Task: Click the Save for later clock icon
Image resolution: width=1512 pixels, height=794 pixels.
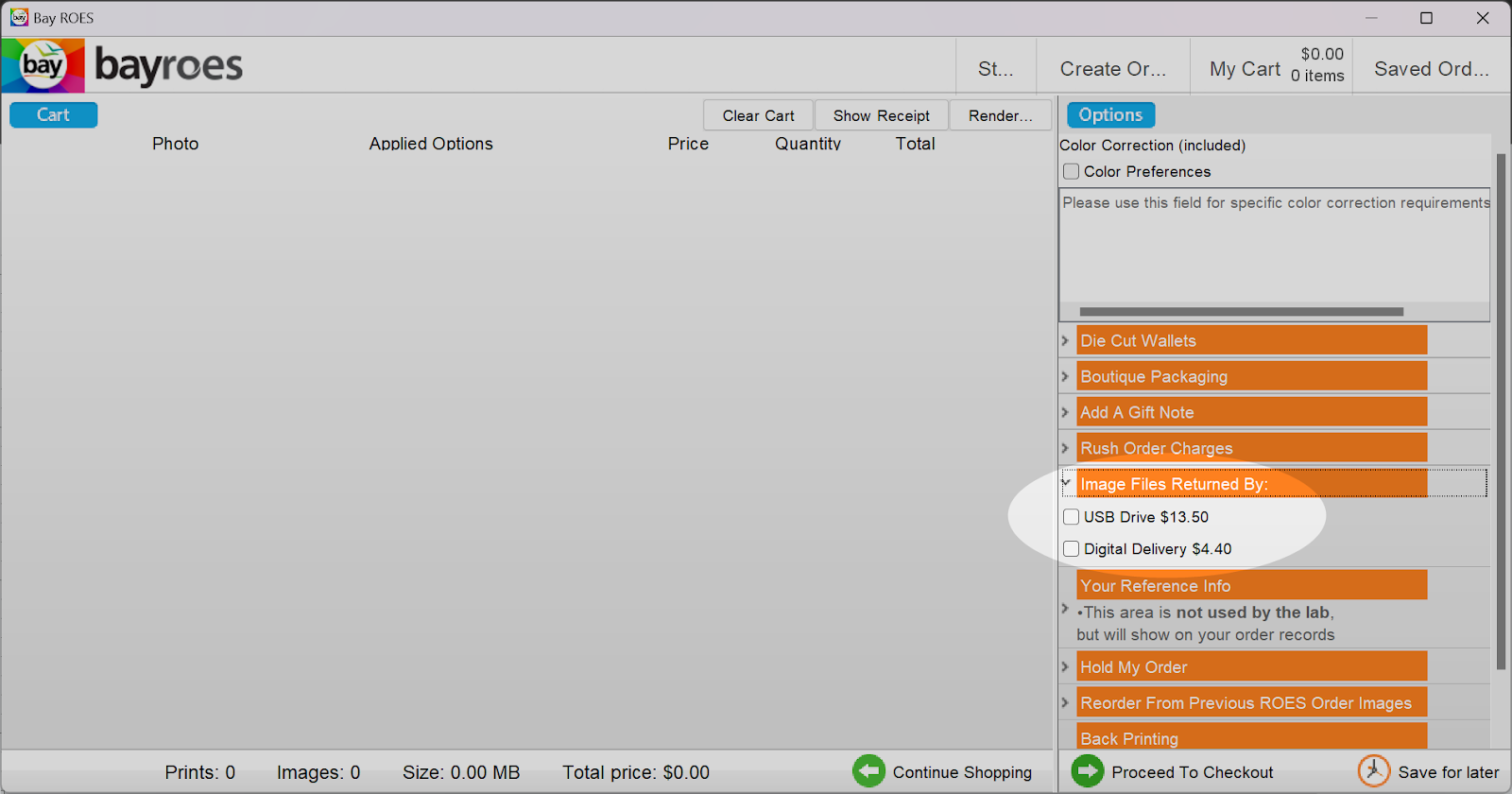Action: [x=1373, y=771]
